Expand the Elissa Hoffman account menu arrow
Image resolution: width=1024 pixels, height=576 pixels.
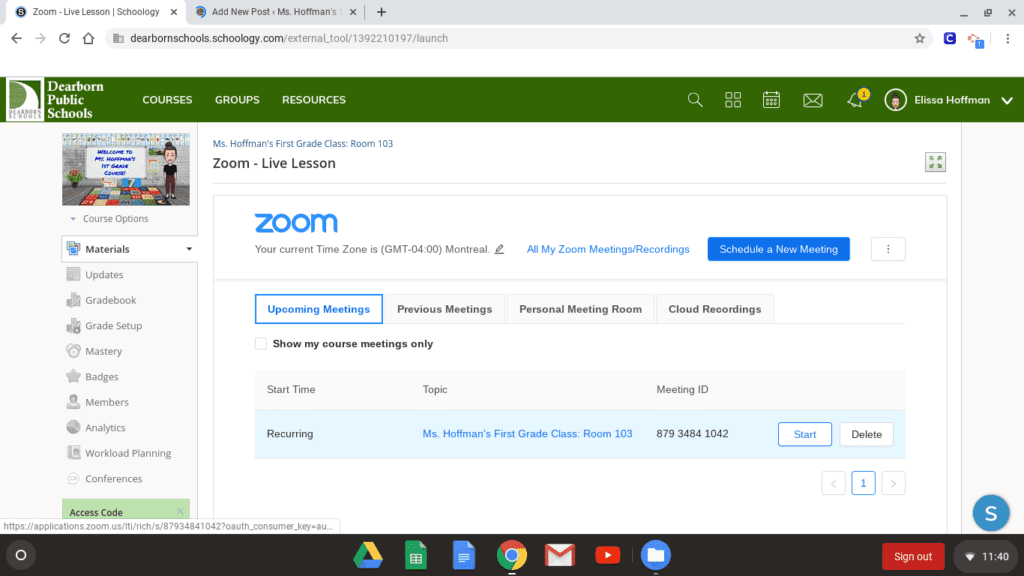pos(1007,101)
